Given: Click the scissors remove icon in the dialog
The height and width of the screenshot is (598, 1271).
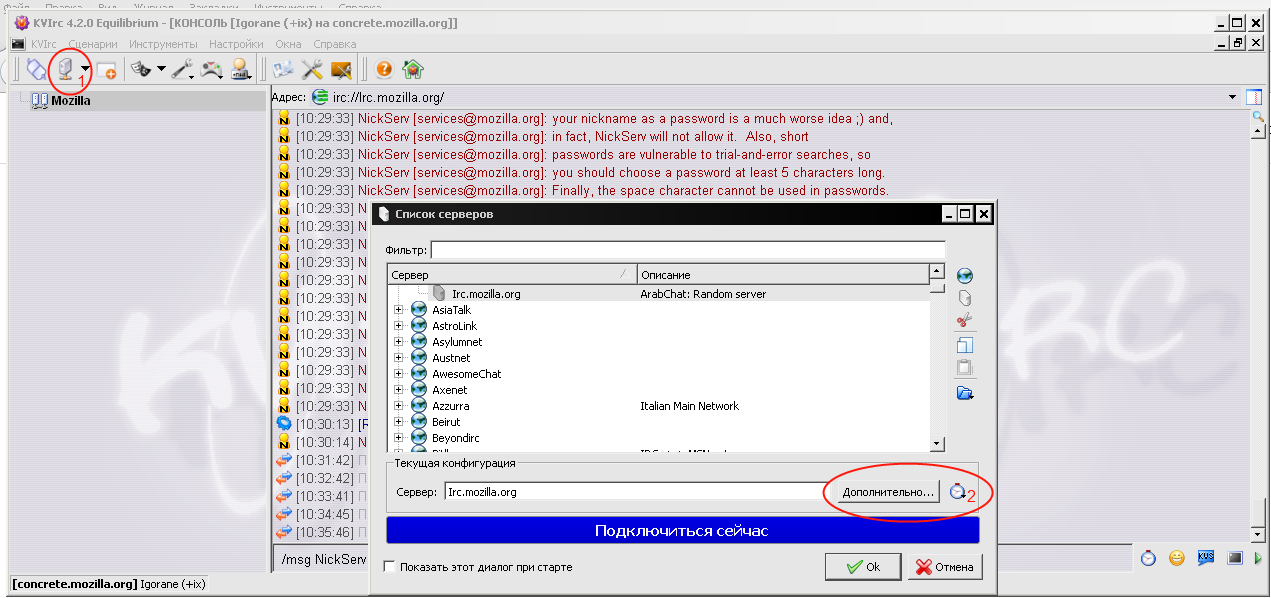Looking at the screenshot, I should tap(965, 320).
